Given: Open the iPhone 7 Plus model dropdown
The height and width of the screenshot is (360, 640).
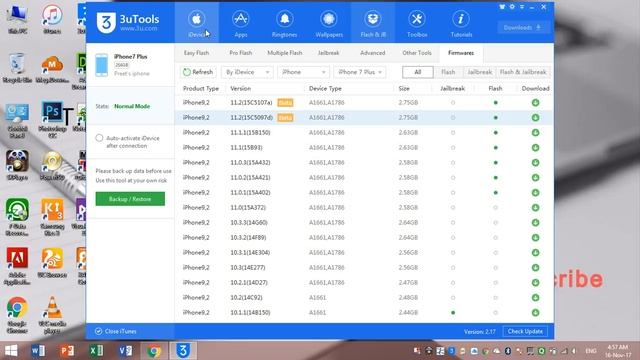Looking at the screenshot, I should coord(360,72).
